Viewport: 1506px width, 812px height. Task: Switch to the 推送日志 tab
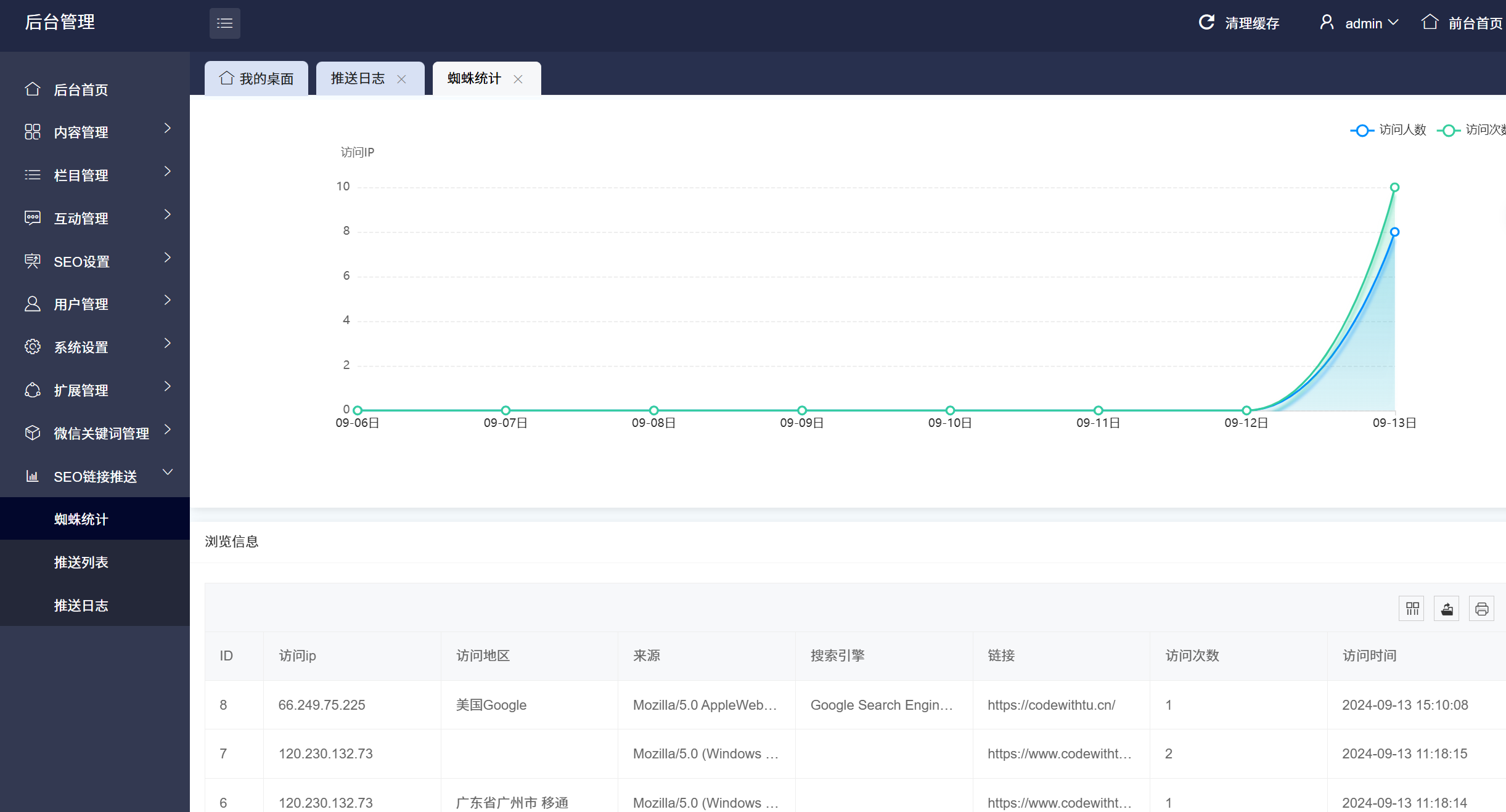tap(370, 78)
